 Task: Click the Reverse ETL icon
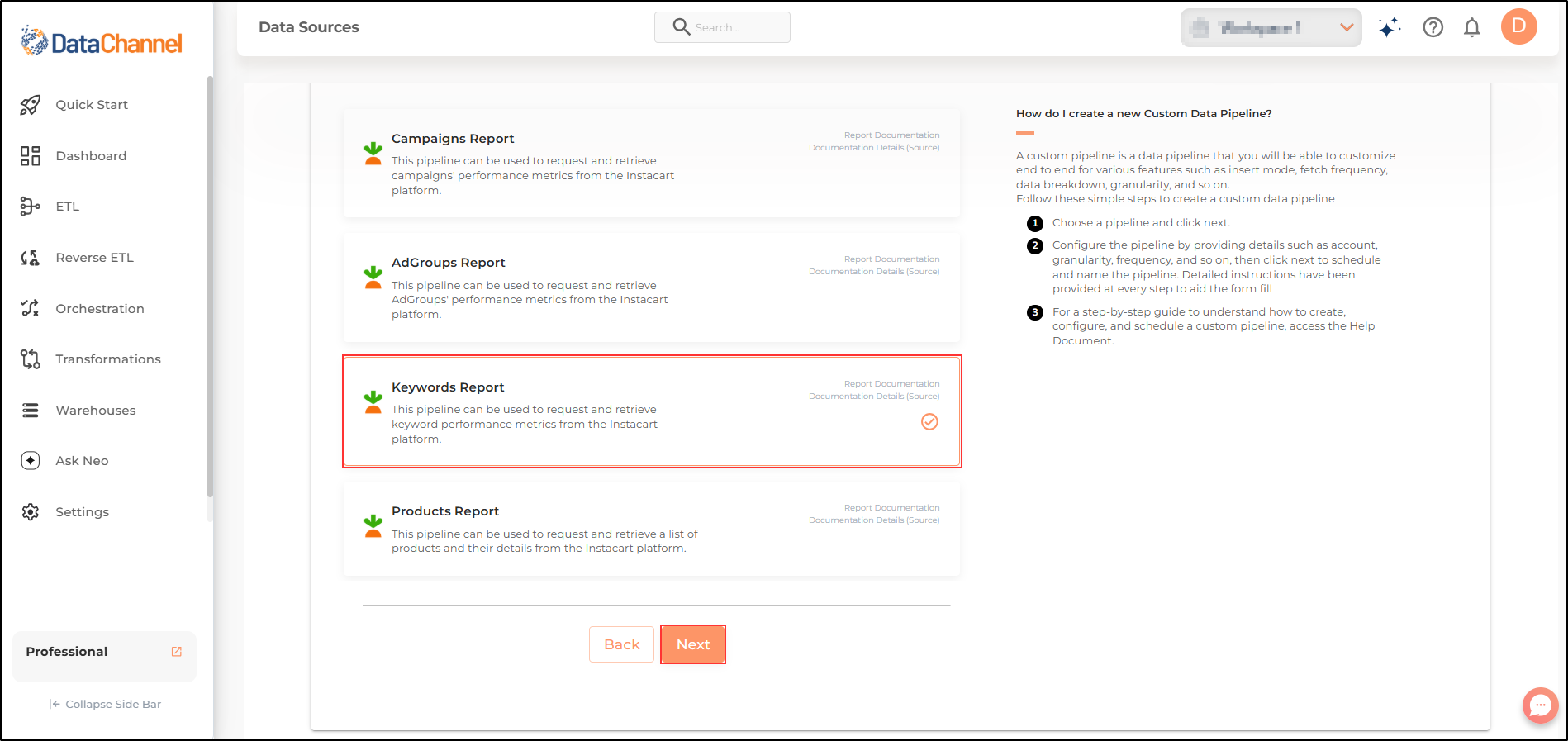coord(31,258)
